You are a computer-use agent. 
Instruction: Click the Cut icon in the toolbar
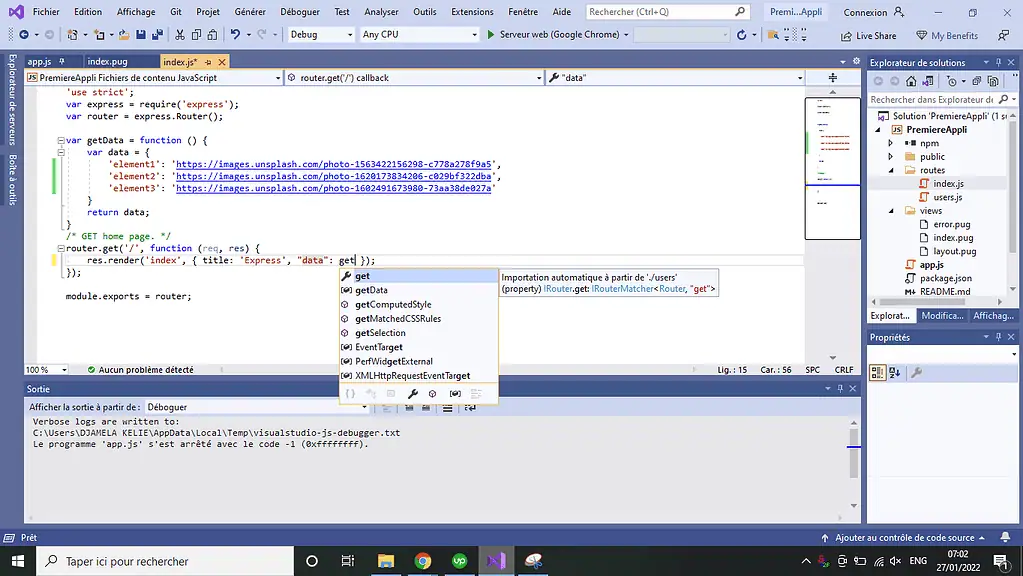coord(180,34)
